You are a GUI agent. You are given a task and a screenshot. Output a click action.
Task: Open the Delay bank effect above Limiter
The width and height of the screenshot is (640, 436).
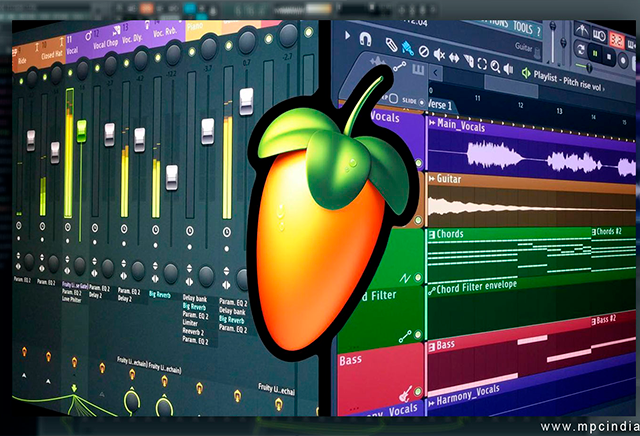tap(195, 298)
